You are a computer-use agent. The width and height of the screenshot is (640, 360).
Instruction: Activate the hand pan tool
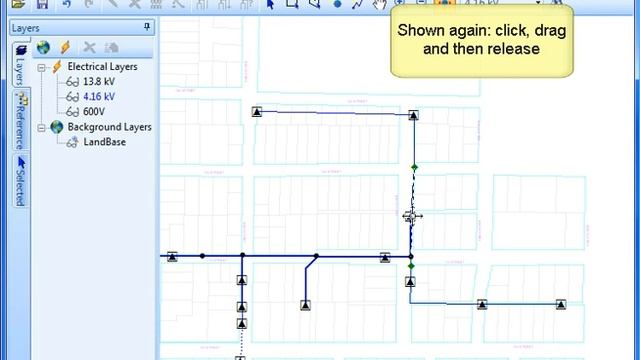click(380, 4)
